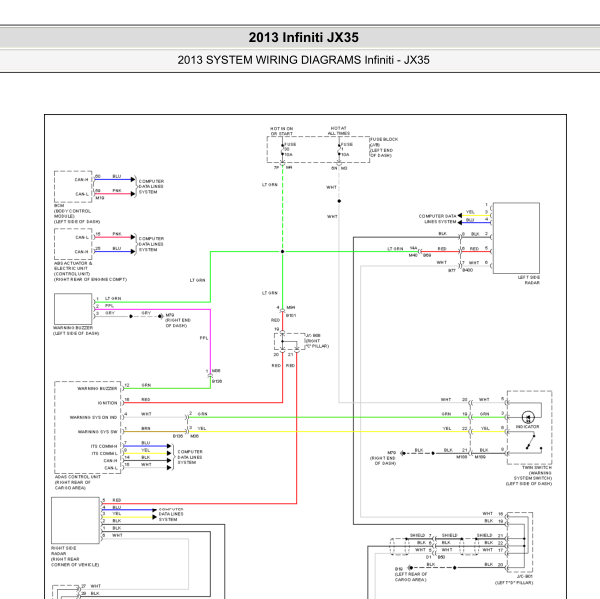
Task: Click 'COMPUTER DATA LINES SYSTEM' beside ADAS control unit
Action: tap(190, 457)
